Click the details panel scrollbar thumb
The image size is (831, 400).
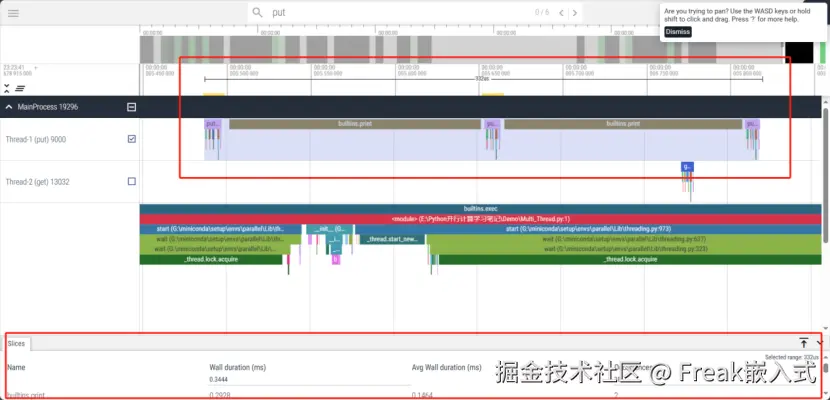tap(826, 368)
